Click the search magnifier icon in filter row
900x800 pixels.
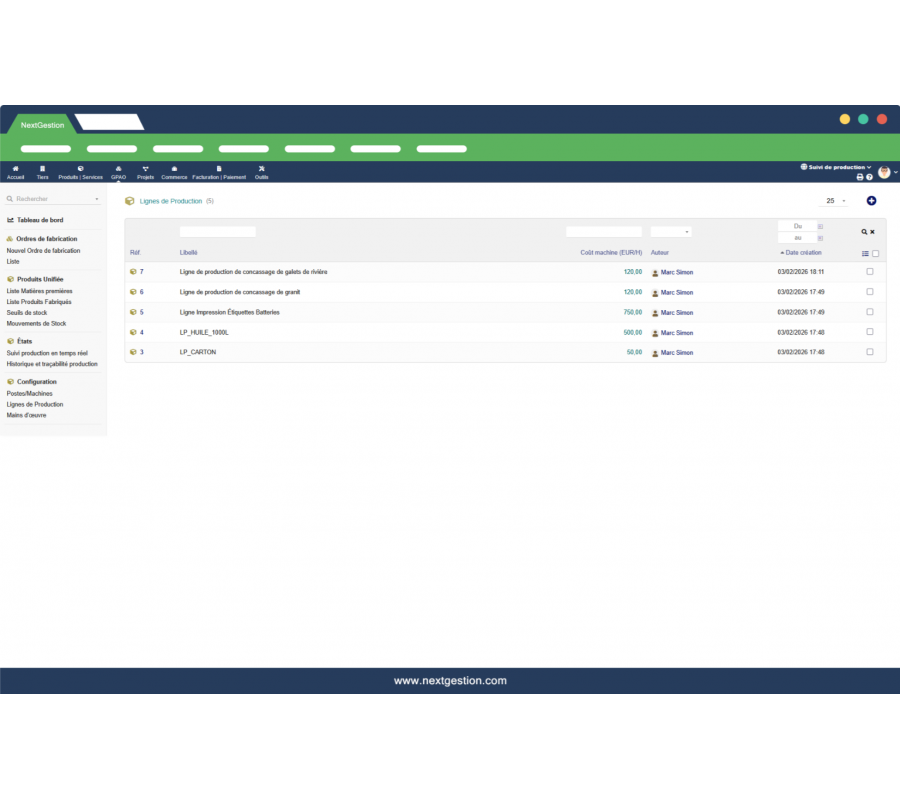click(x=864, y=232)
